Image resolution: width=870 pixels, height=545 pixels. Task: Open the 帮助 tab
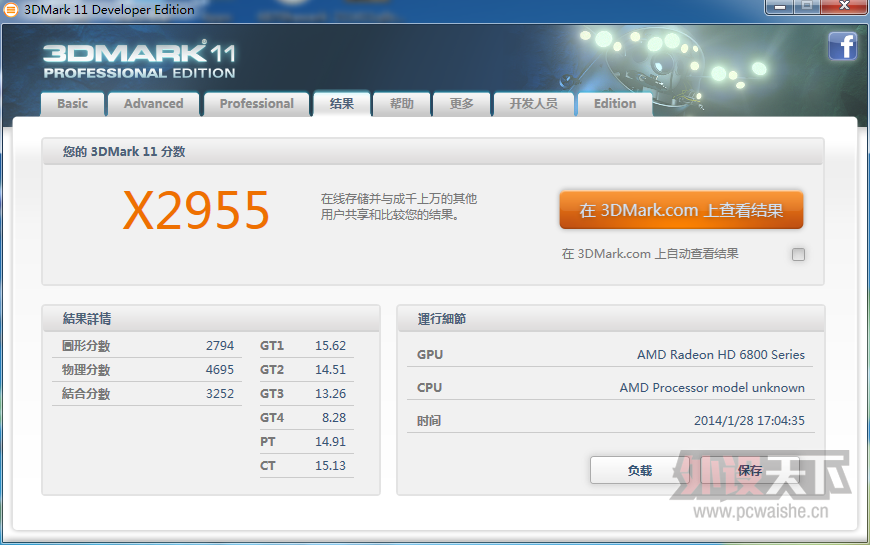[402, 104]
